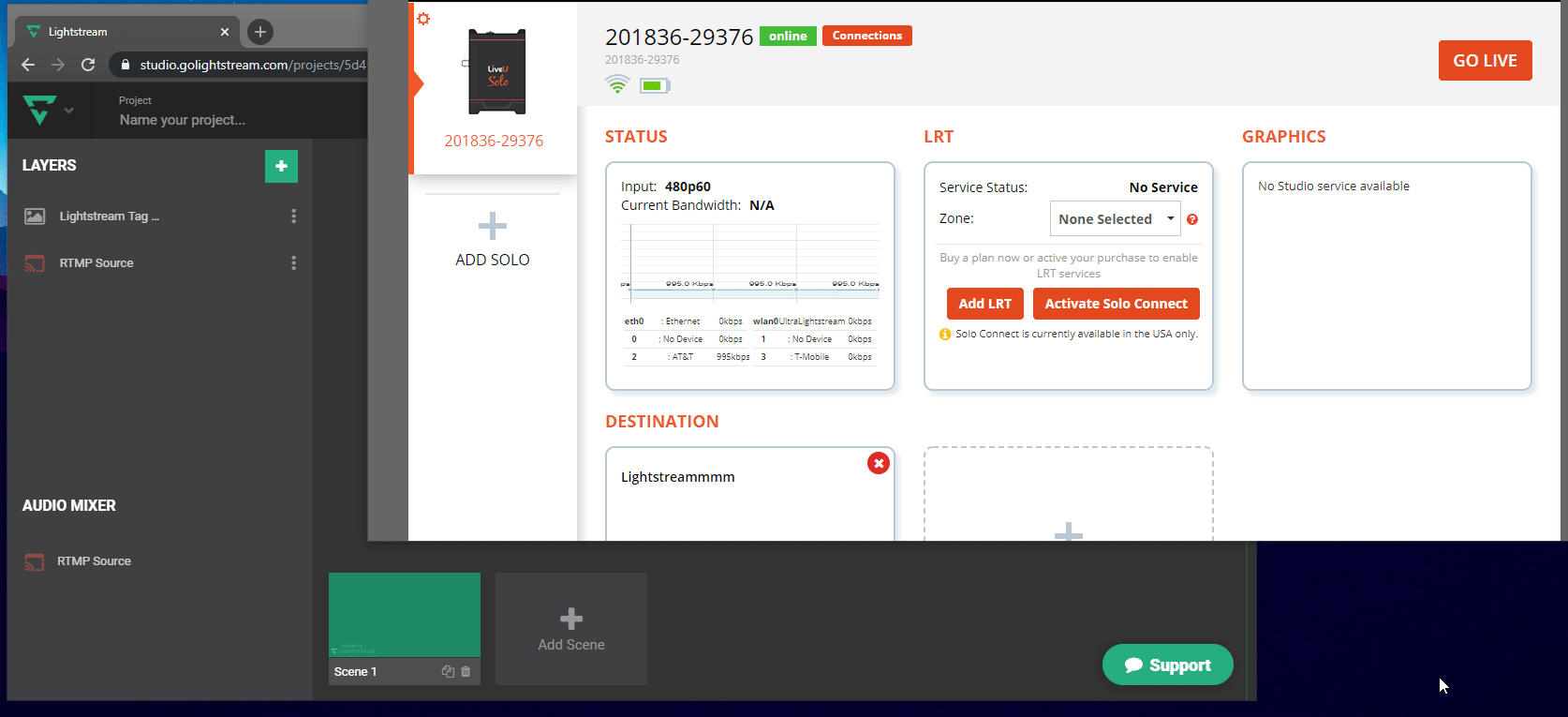Select the LiveU Solo device image
The image size is (1568, 717).
(x=496, y=71)
